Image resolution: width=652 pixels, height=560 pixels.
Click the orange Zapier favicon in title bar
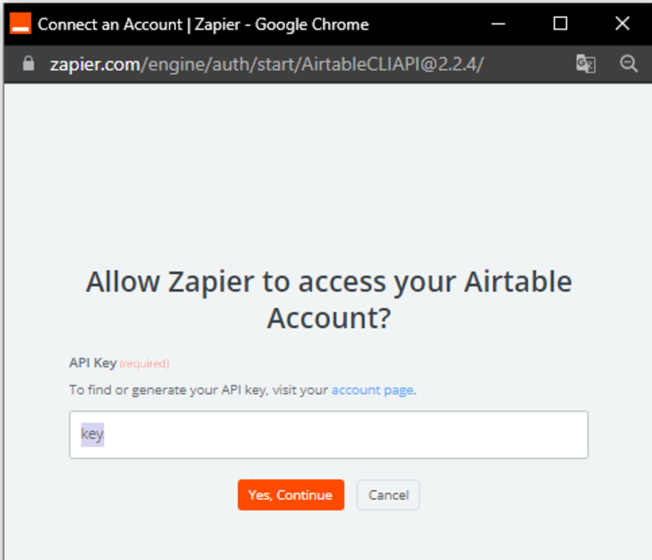[x=19, y=24]
